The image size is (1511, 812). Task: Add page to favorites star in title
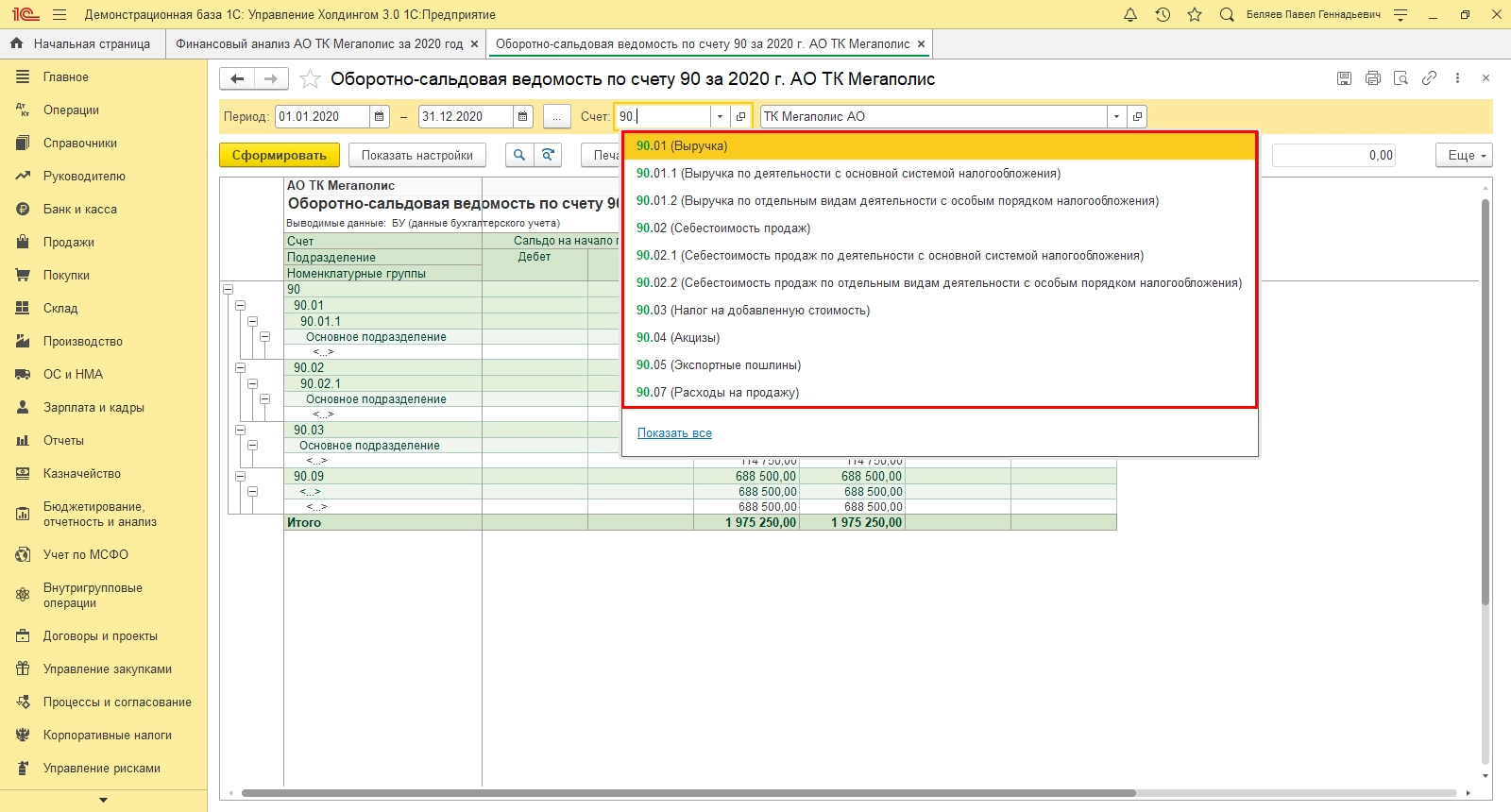click(310, 79)
